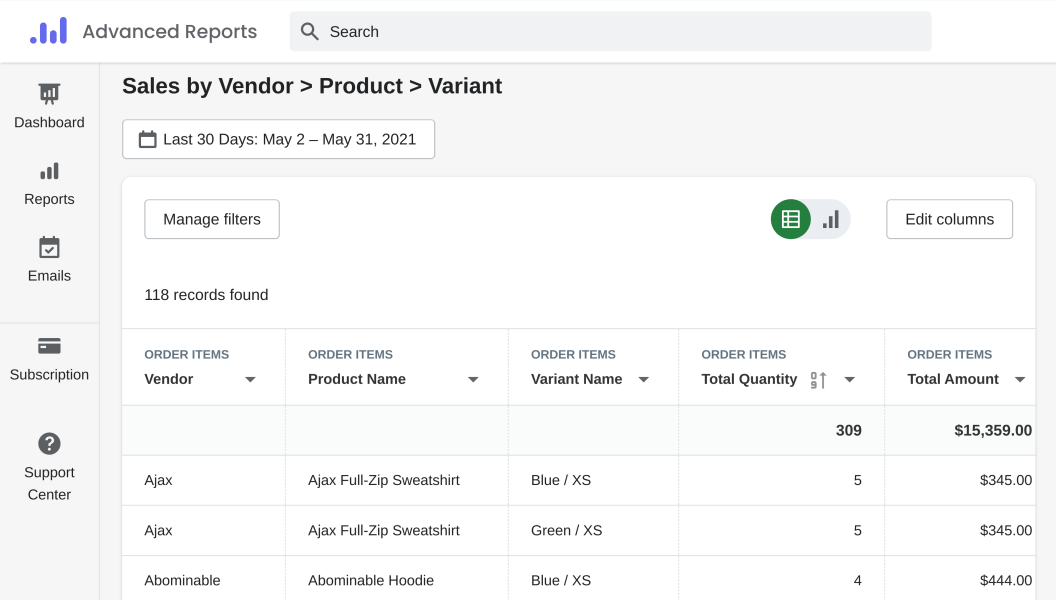Viewport: 1056px width, 600px height.
Task: Click Ajax vendor in Green / XS row
Action: (158, 531)
